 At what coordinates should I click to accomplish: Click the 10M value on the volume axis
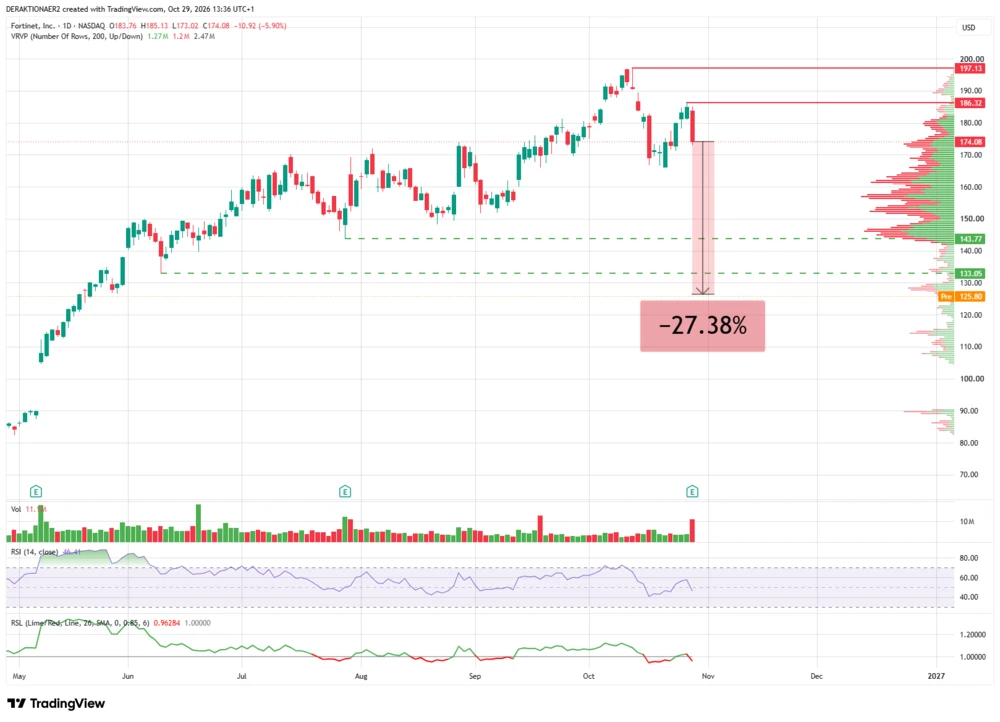click(x=967, y=522)
